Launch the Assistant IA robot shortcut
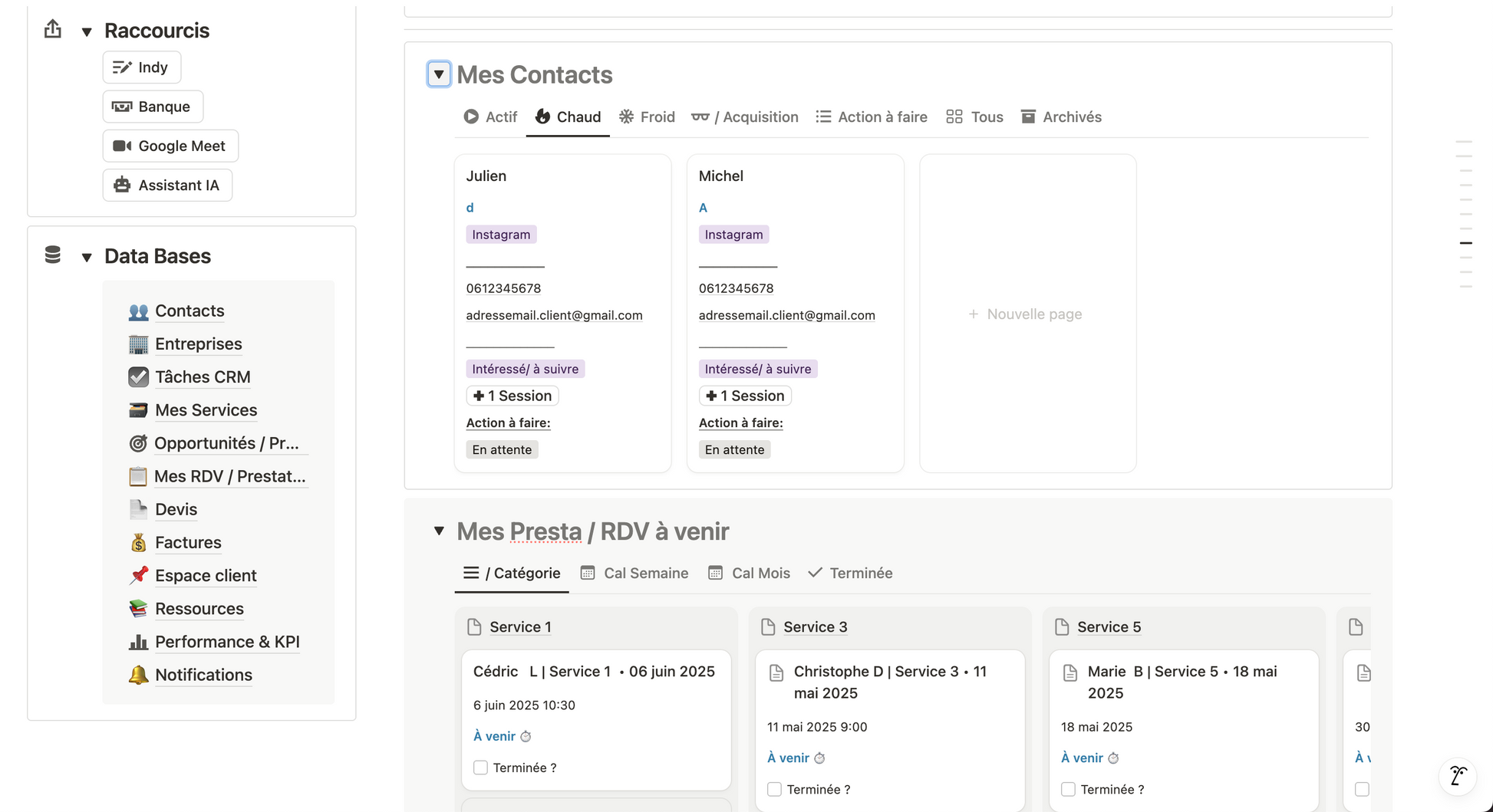 pos(167,185)
